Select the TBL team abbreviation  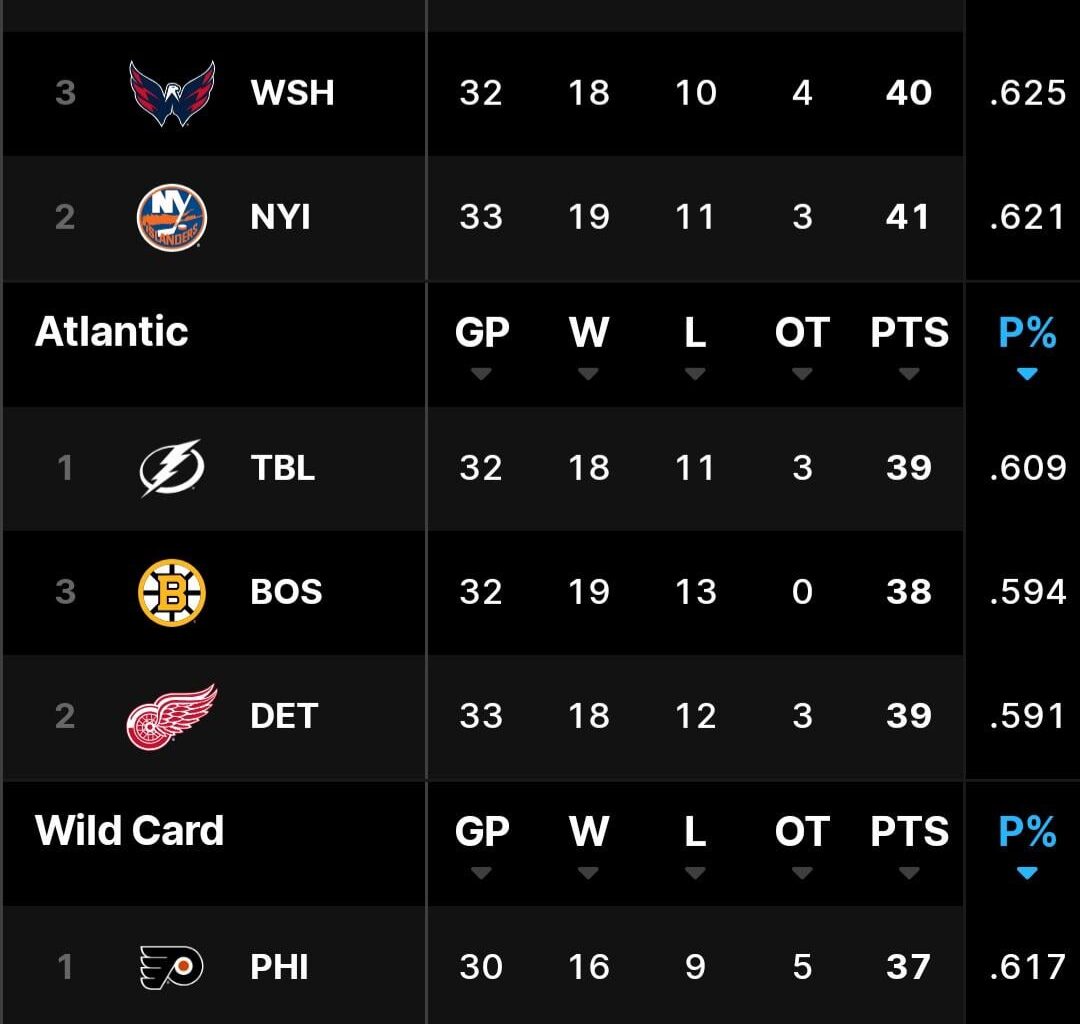point(283,467)
